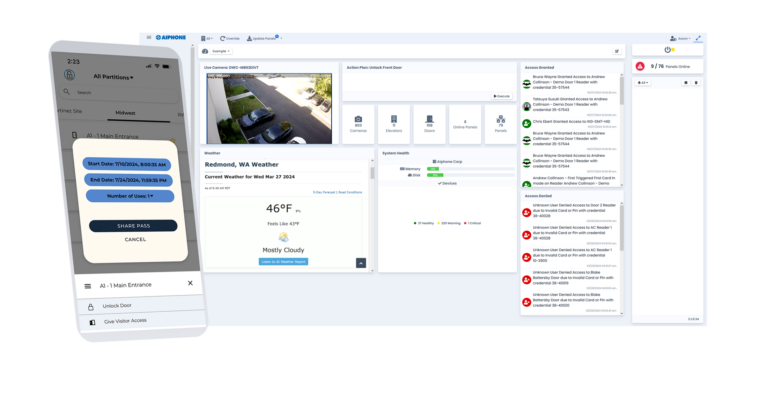Image resolution: width=768 pixels, height=403 pixels.
Task: Click the Alphone Corp label in System Health
Action: coord(447,162)
